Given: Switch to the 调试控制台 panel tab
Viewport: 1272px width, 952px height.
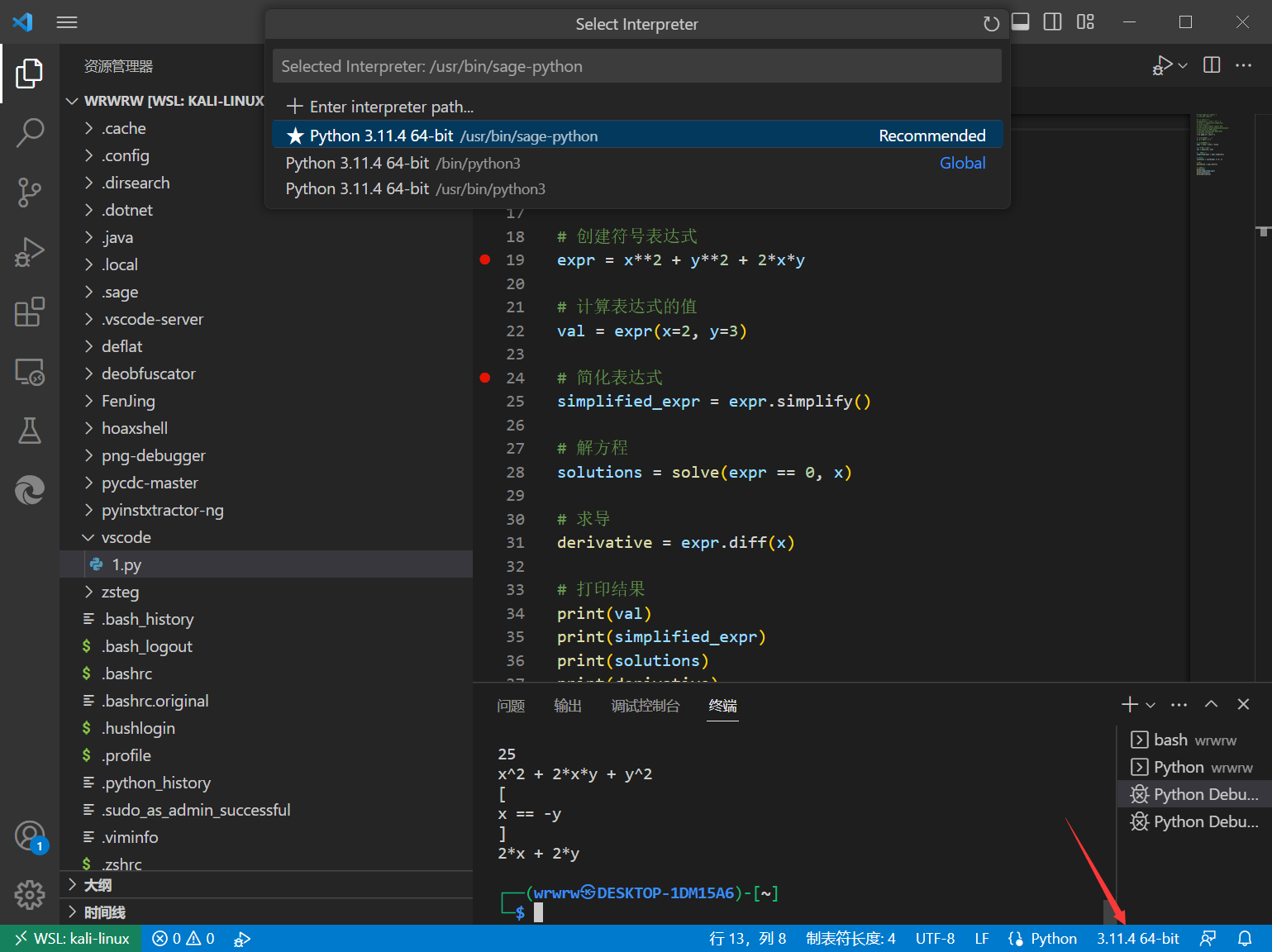Looking at the screenshot, I should (645, 706).
